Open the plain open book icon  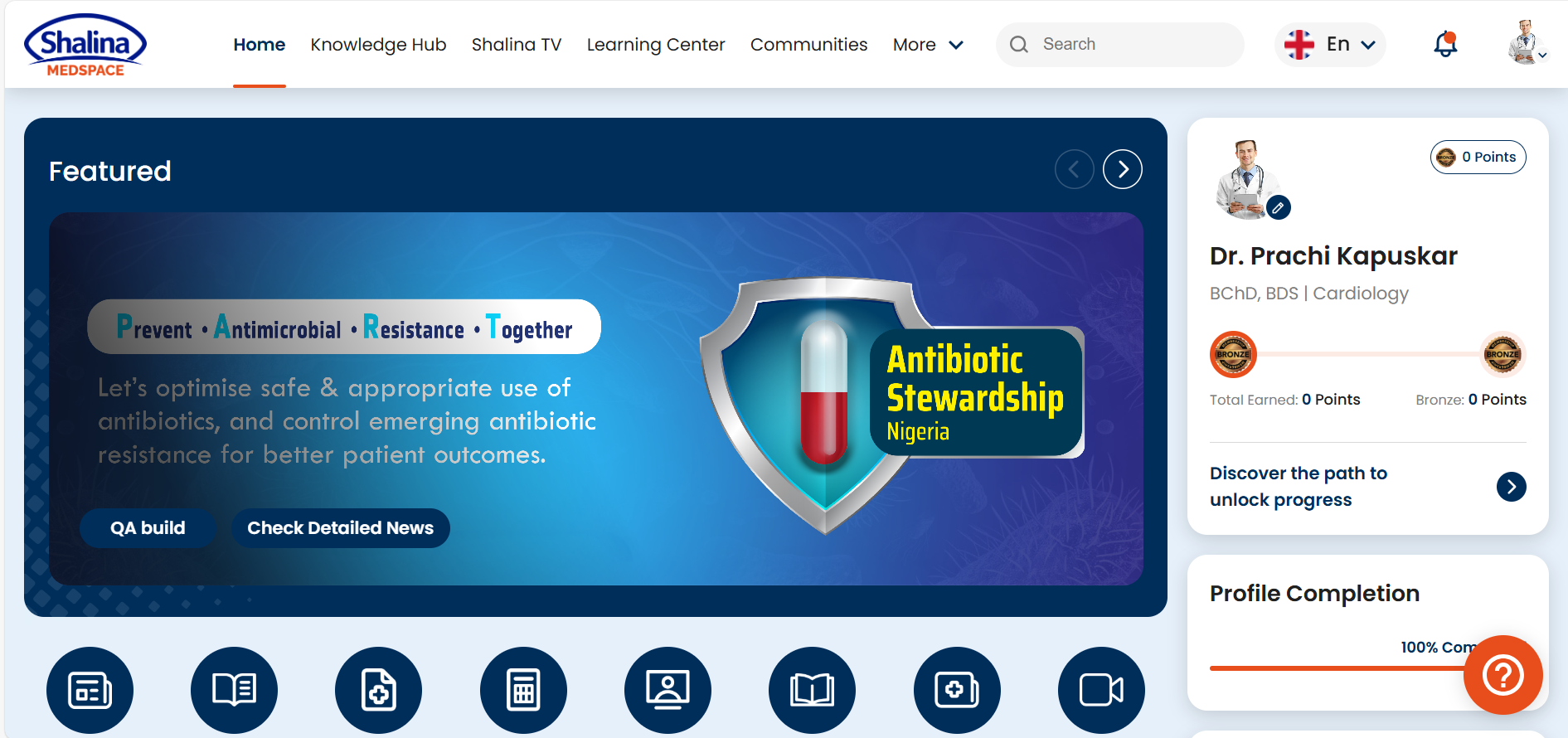coord(812,690)
